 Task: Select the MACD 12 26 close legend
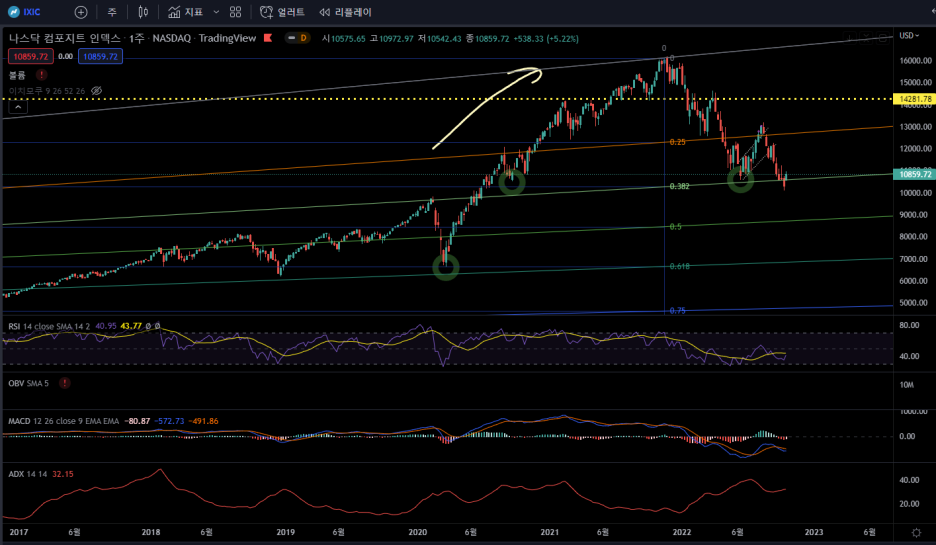click(63, 421)
